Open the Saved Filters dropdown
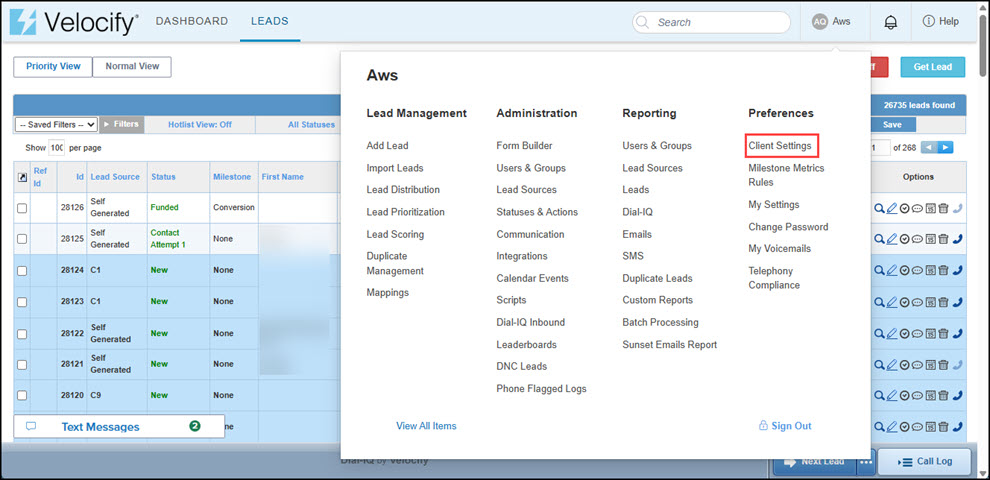Screen dimensions: 990x480 [x=56, y=125]
